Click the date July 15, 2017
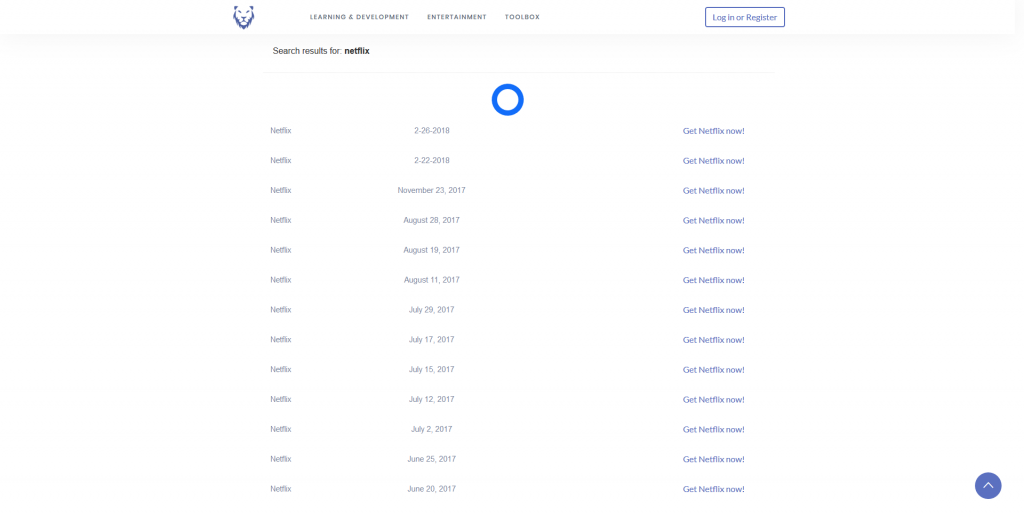Screen dimensions: 1024x515 pyautogui.click(x=432, y=369)
